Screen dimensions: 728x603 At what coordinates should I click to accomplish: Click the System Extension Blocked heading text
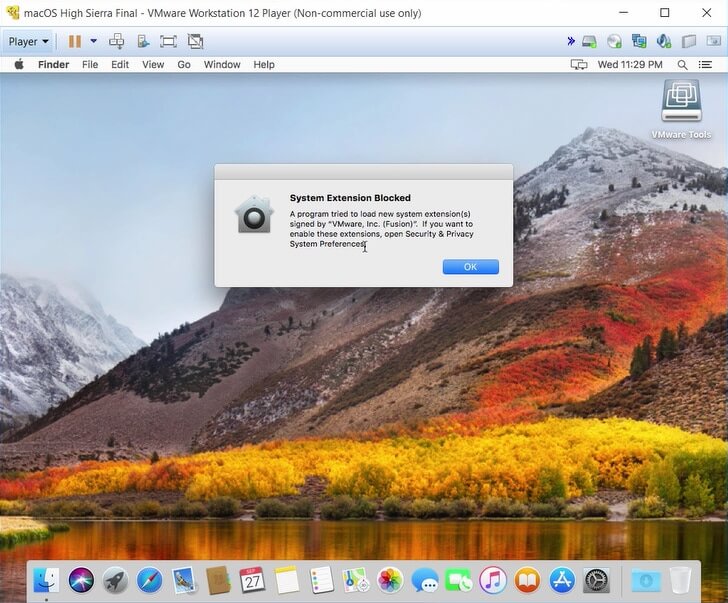tap(350, 198)
